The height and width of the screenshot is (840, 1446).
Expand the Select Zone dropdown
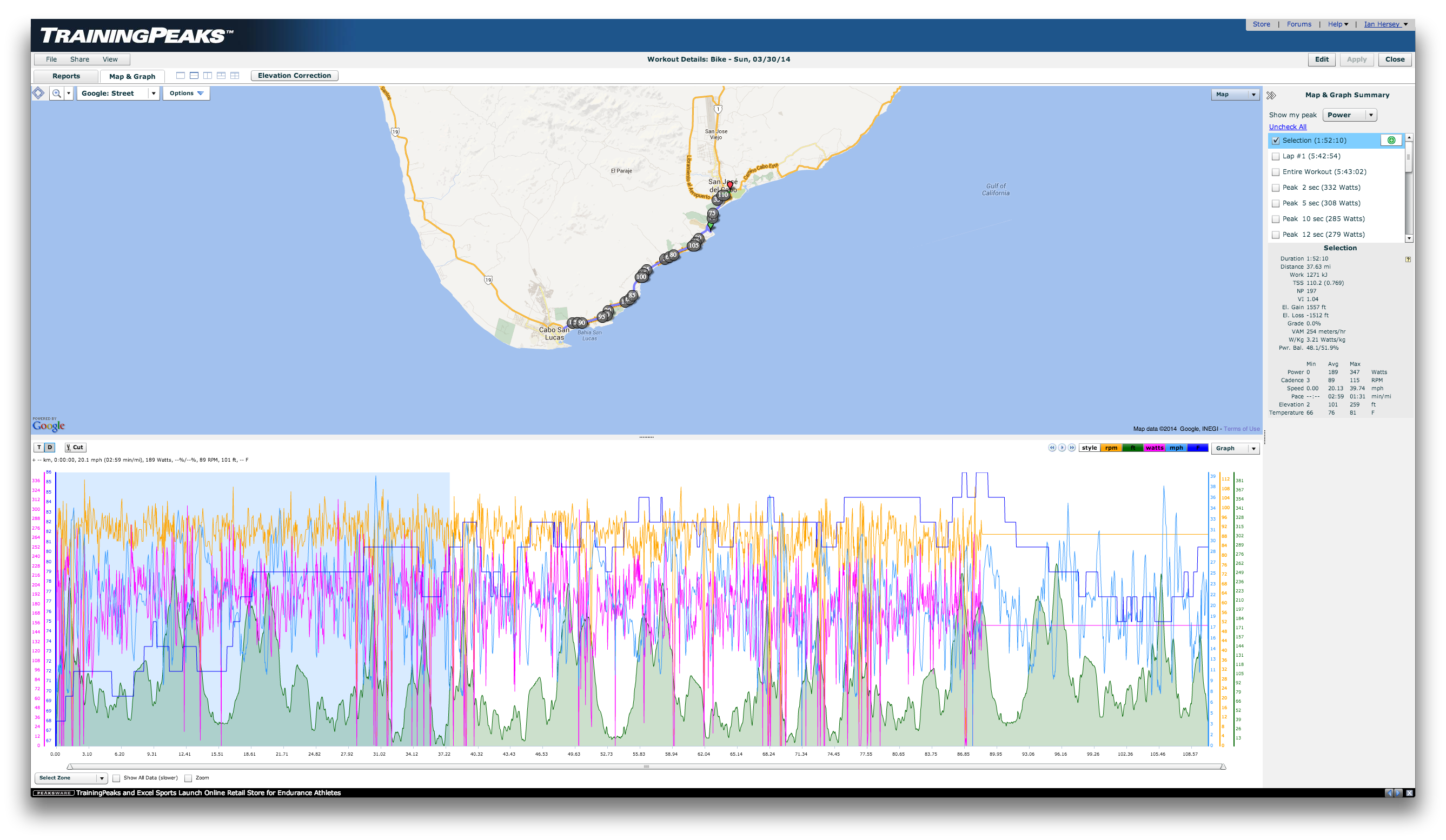102,778
